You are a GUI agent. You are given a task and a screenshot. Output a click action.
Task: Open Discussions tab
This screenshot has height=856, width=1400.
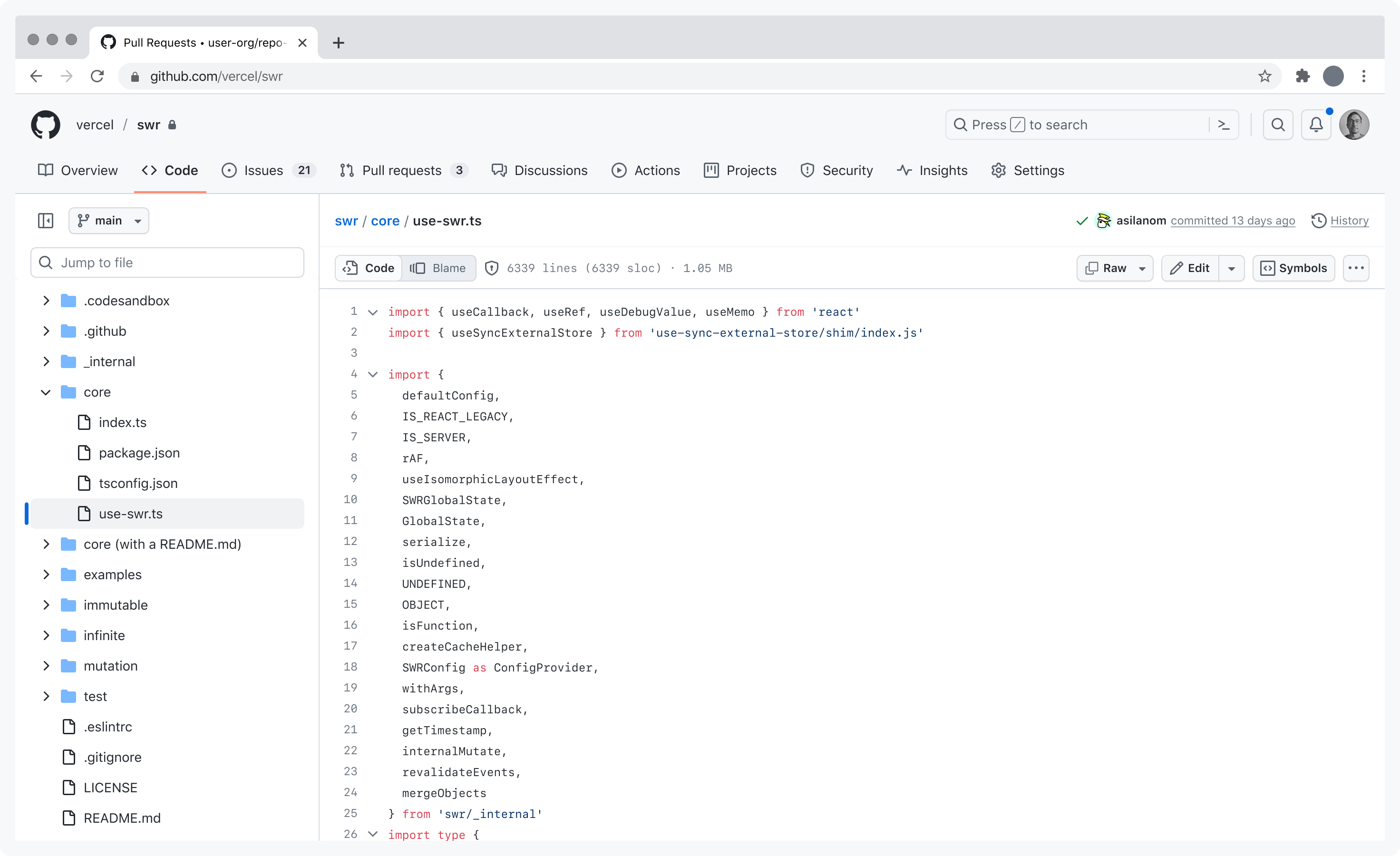(540, 170)
